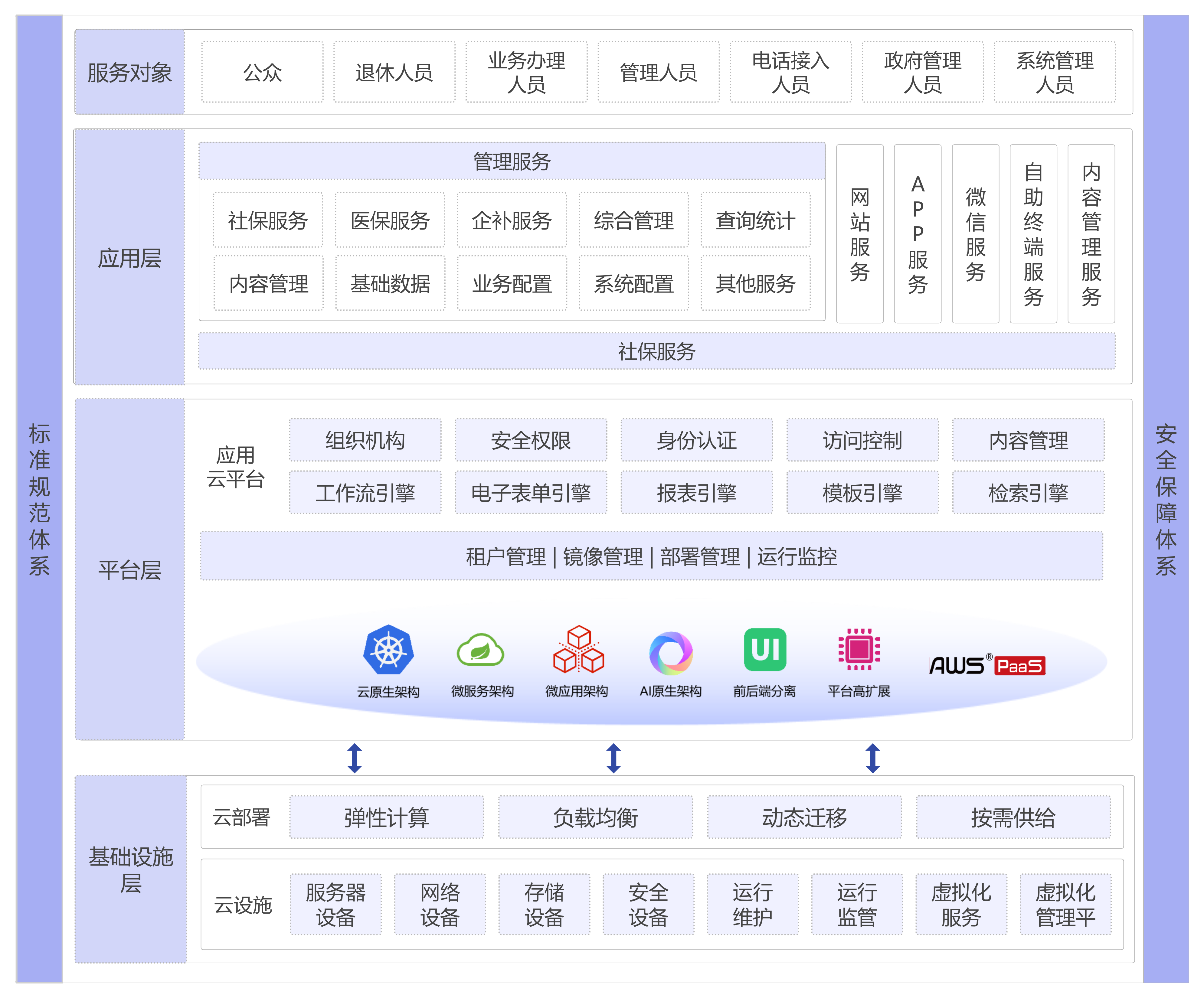The image size is (1204, 998).
Task: Click the 服务器设备 box
Action: click(x=335, y=905)
